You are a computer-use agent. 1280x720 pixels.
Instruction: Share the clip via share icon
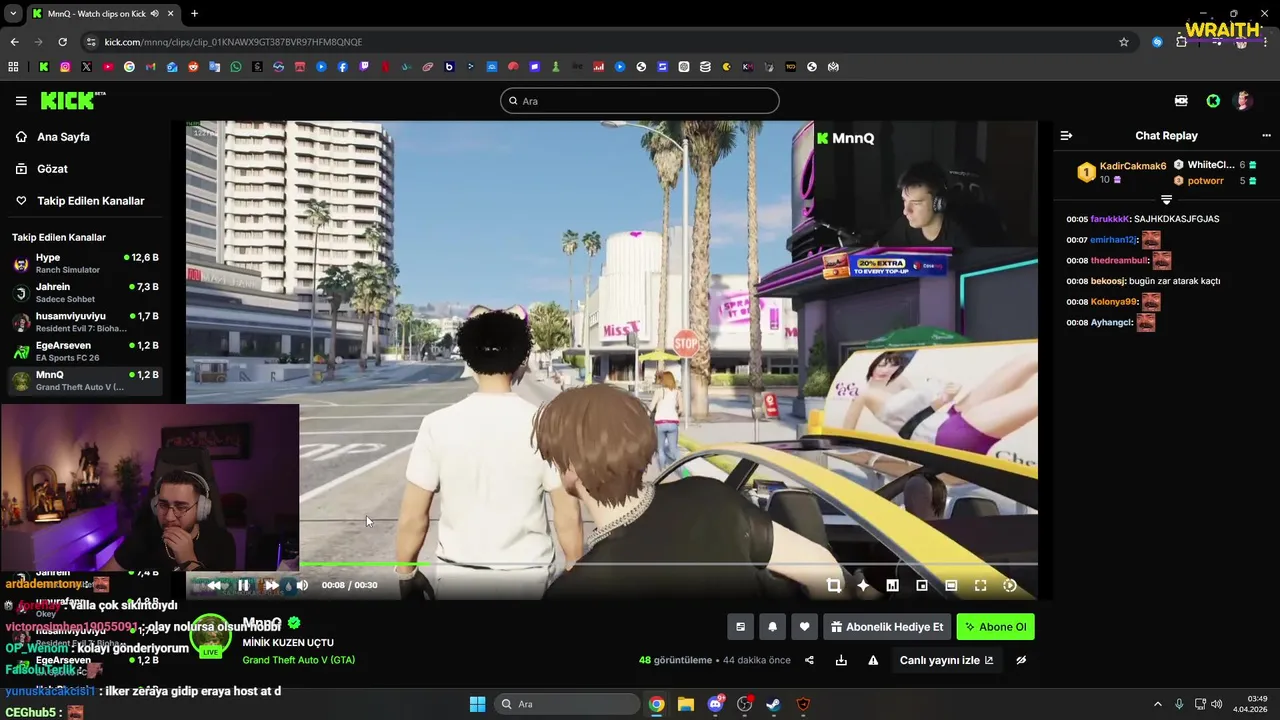click(809, 660)
